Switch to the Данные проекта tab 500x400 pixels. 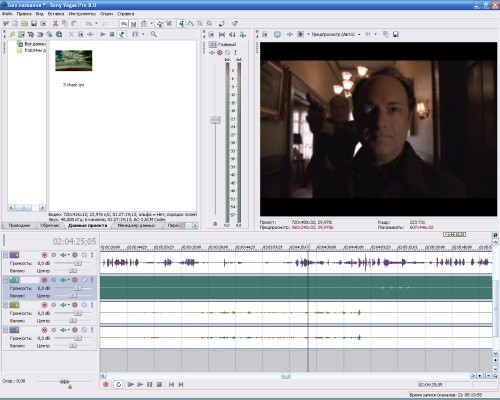pyautogui.click(x=88, y=226)
